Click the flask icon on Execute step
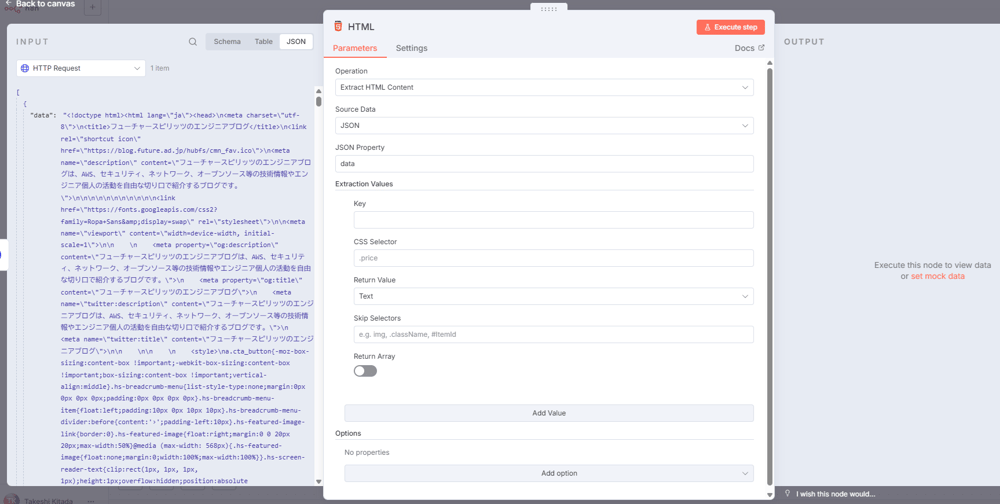 (x=708, y=27)
